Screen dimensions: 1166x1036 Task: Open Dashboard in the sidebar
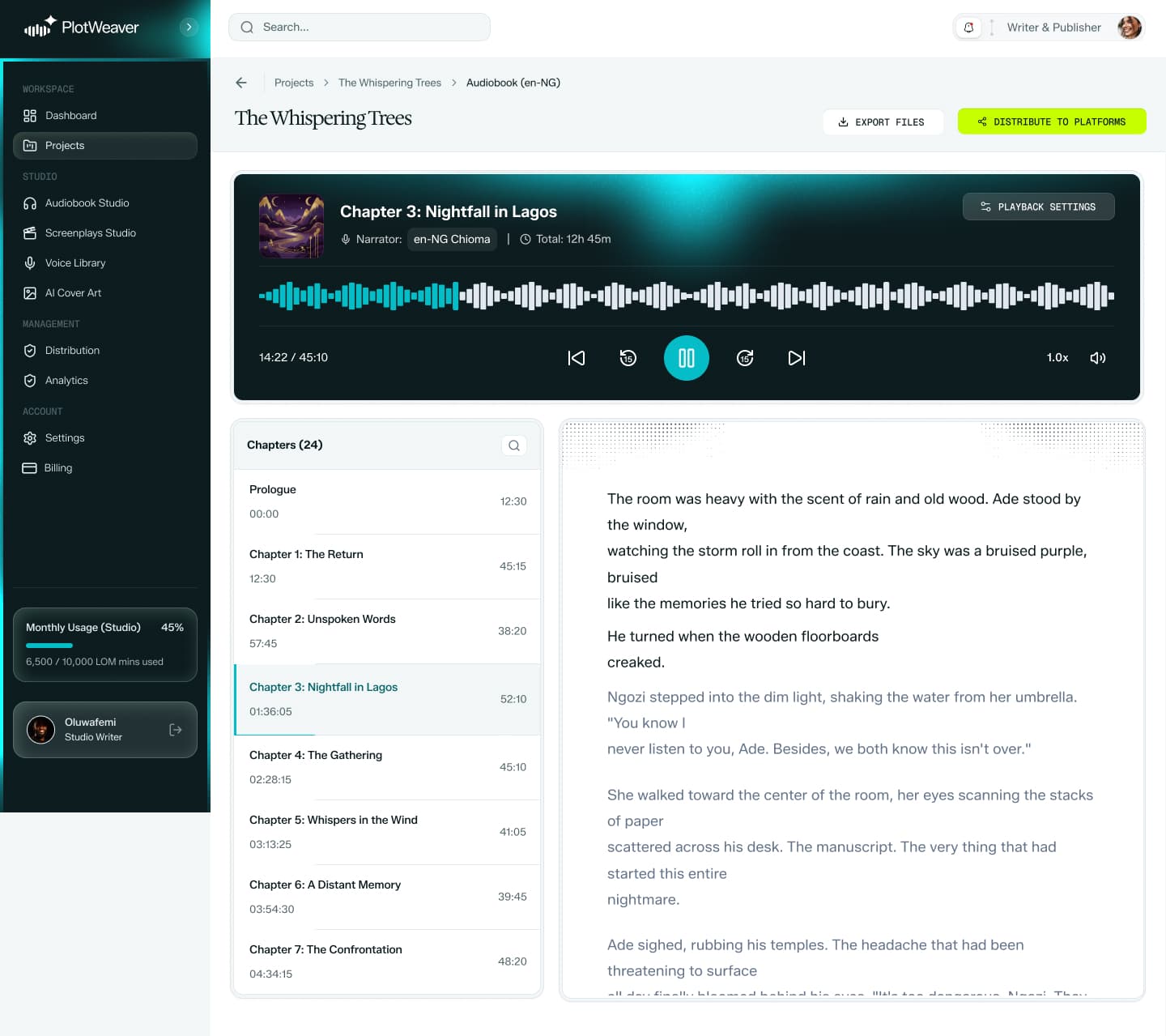pyautogui.click(x=105, y=116)
